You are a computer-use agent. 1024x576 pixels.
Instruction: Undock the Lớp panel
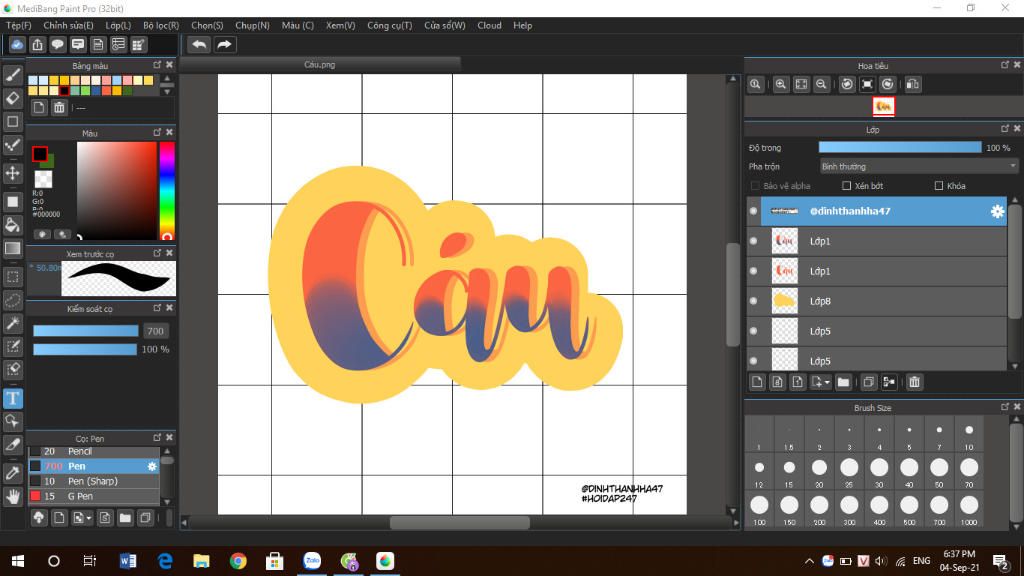point(1005,129)
